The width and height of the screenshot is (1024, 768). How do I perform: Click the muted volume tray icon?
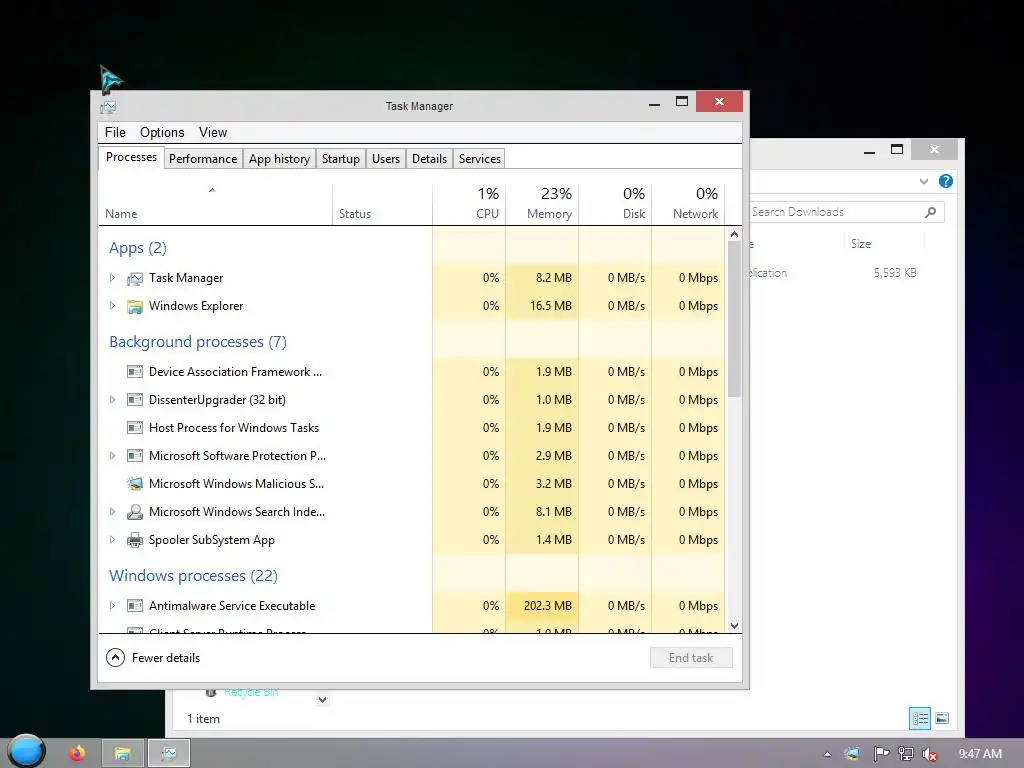point(930,754)
